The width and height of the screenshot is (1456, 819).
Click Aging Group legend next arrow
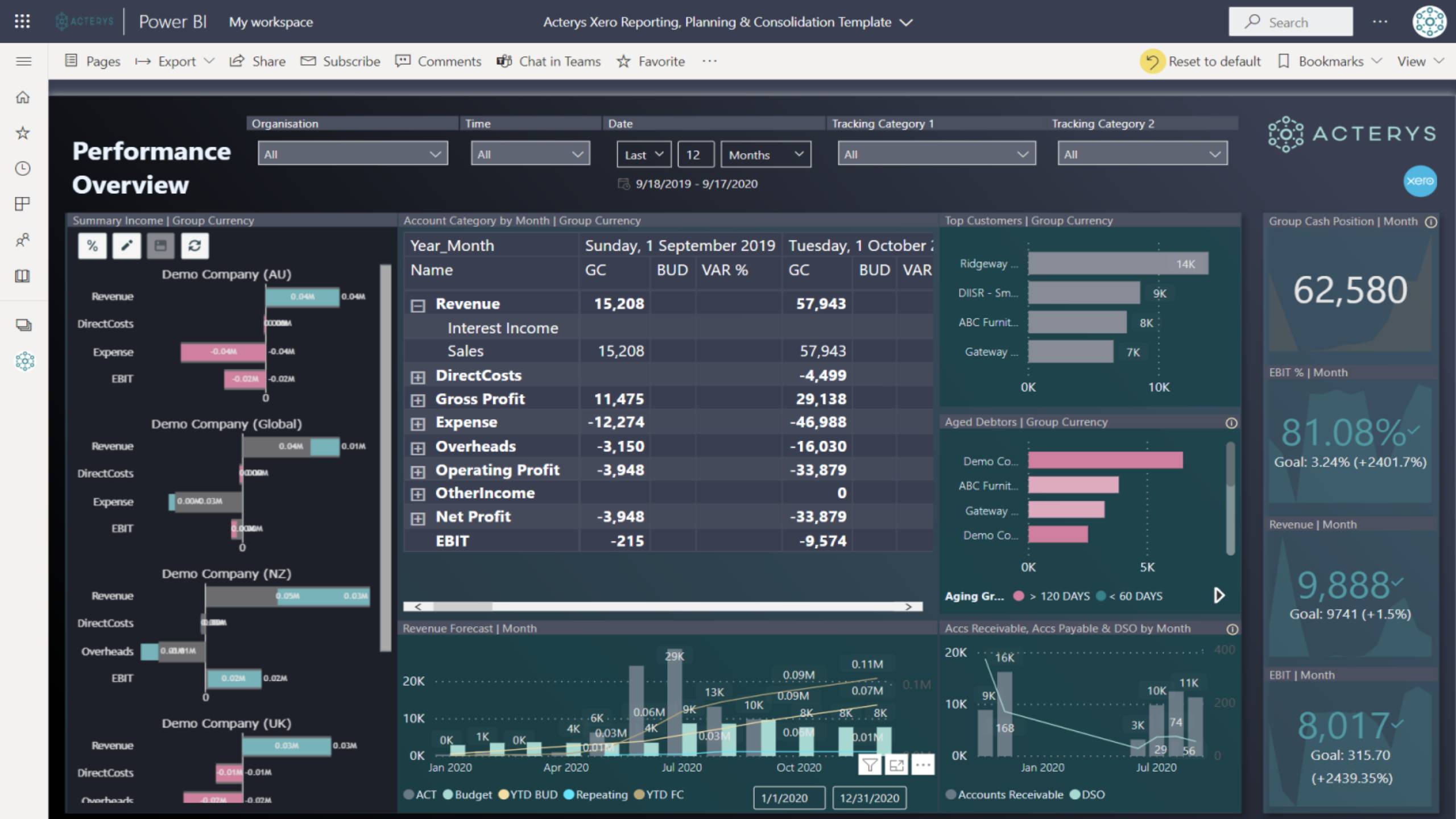coord(1219,595)
